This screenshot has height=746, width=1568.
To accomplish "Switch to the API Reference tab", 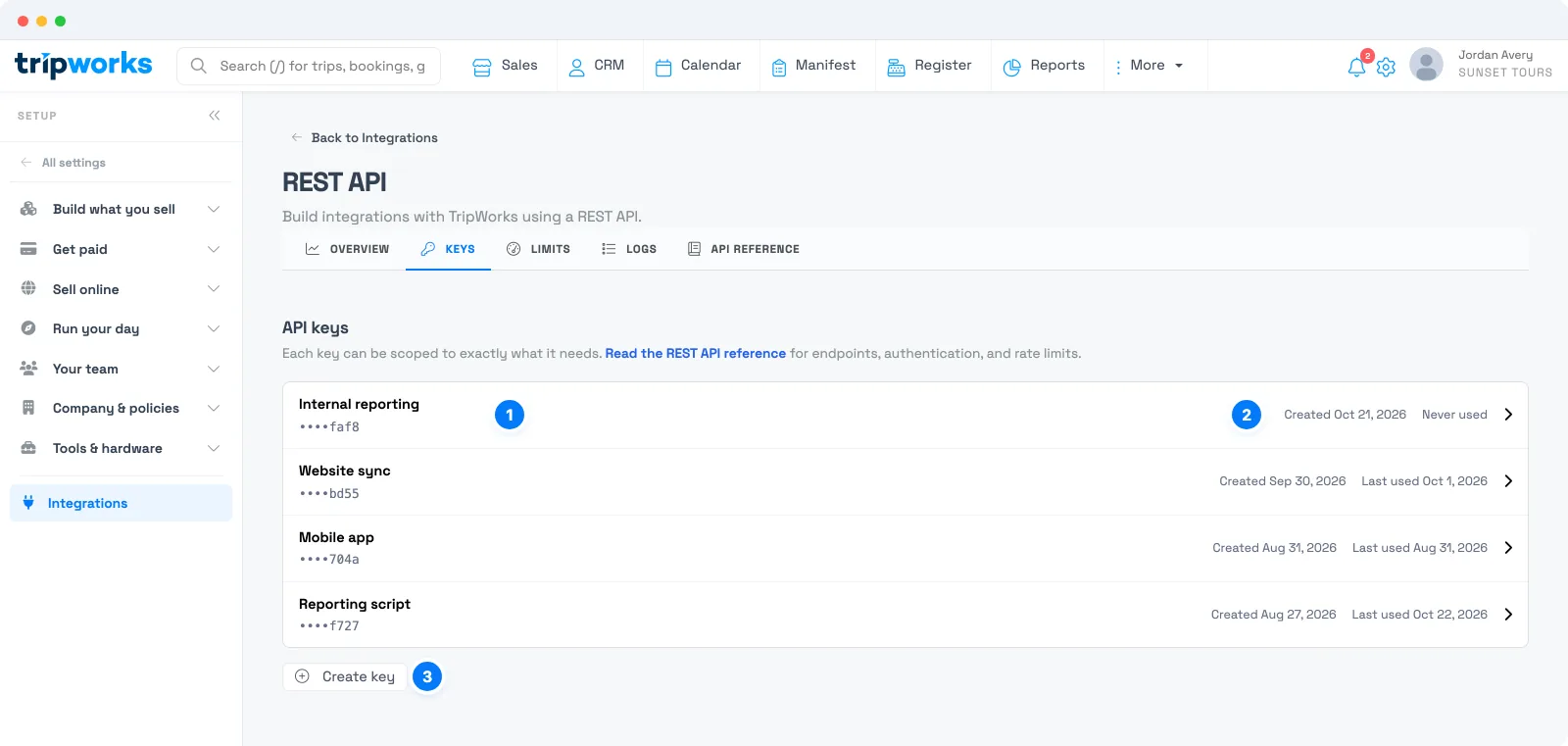I will (744, 249).
